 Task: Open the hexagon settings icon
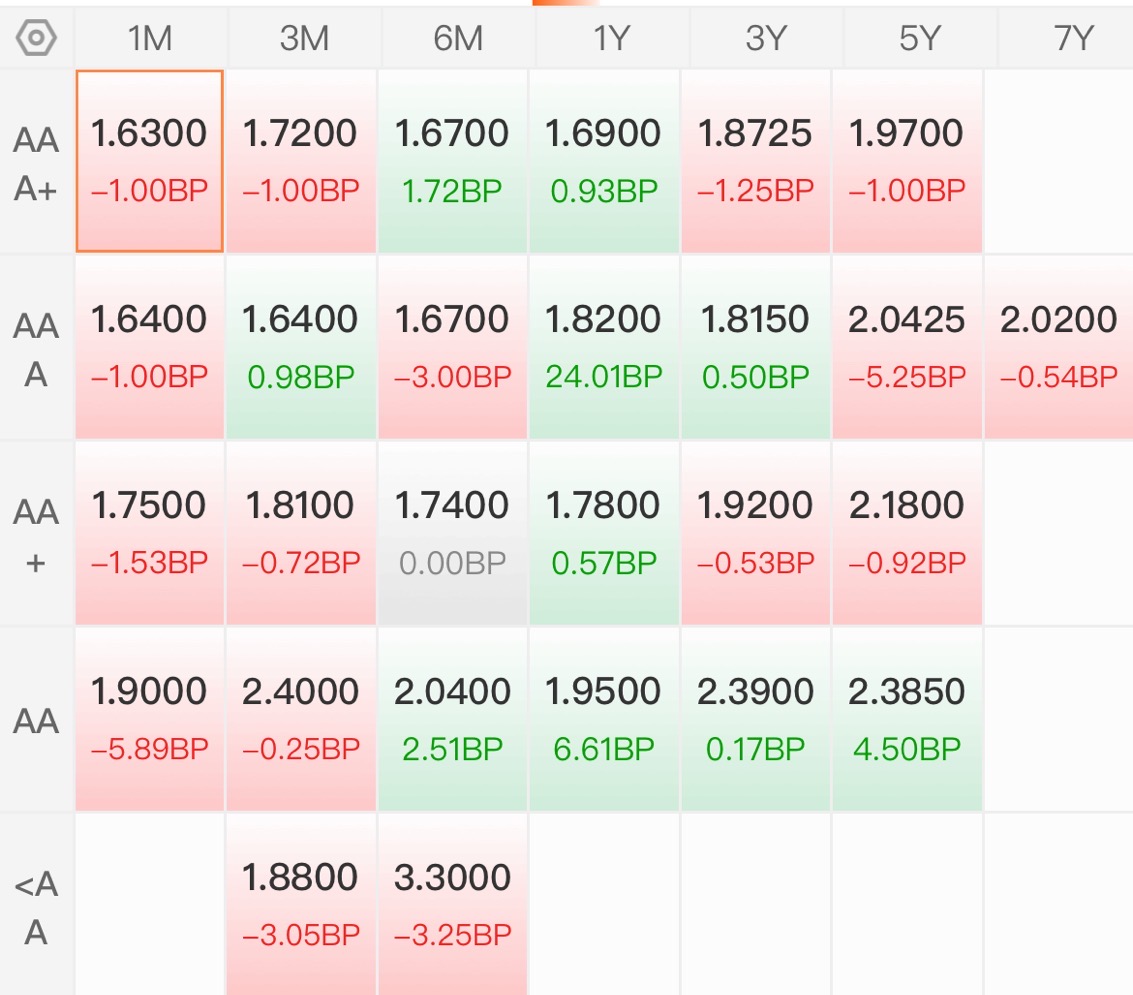(x=36, y=38)
